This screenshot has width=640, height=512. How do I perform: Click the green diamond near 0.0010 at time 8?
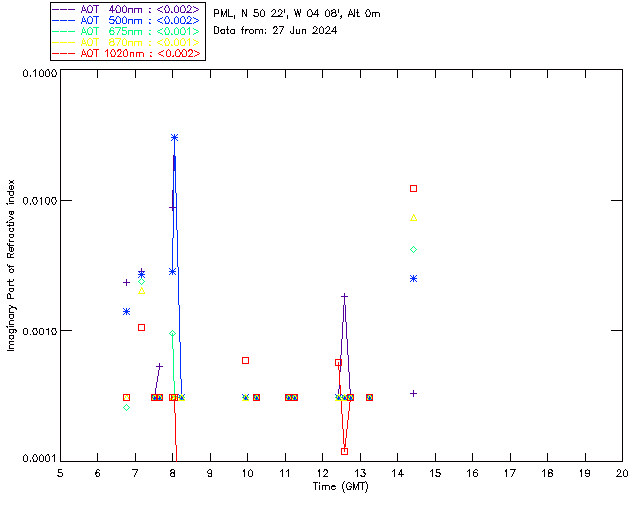point(173,334)
